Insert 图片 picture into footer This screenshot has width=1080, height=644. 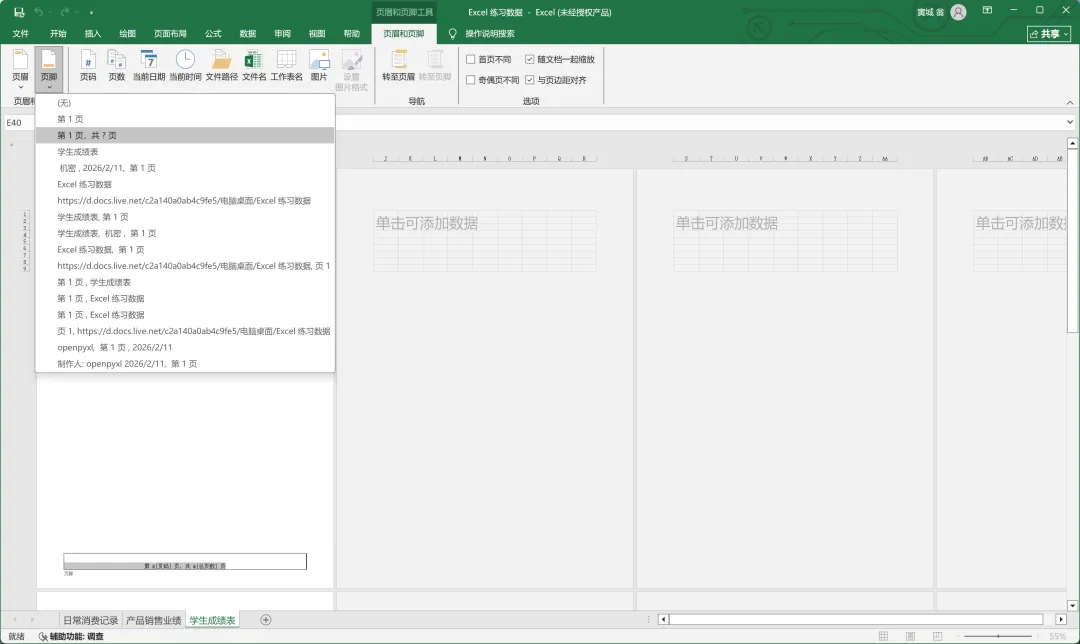tap(319, 66)
